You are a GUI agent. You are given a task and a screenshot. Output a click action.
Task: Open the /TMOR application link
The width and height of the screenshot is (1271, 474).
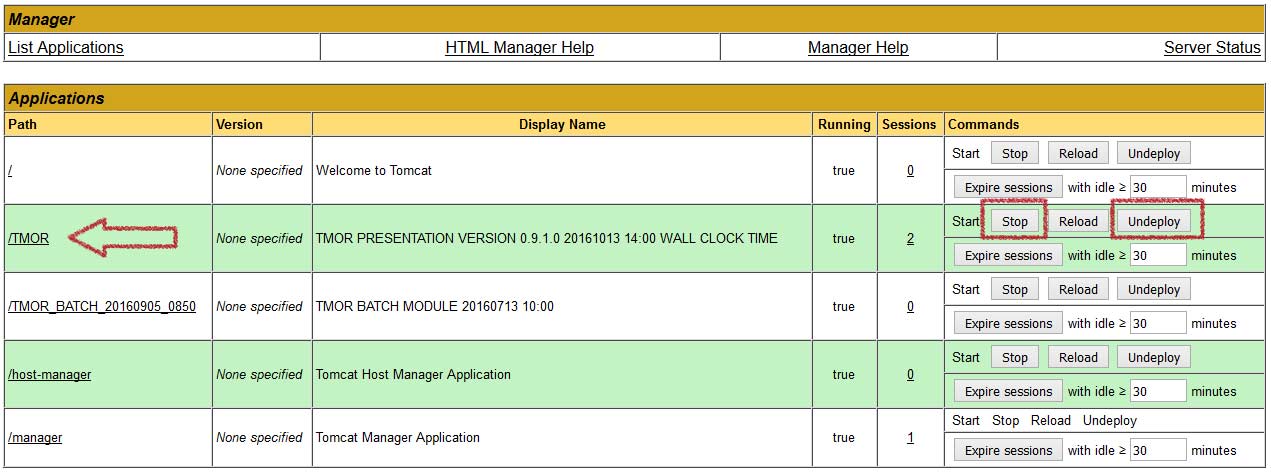tap(28, 238)
